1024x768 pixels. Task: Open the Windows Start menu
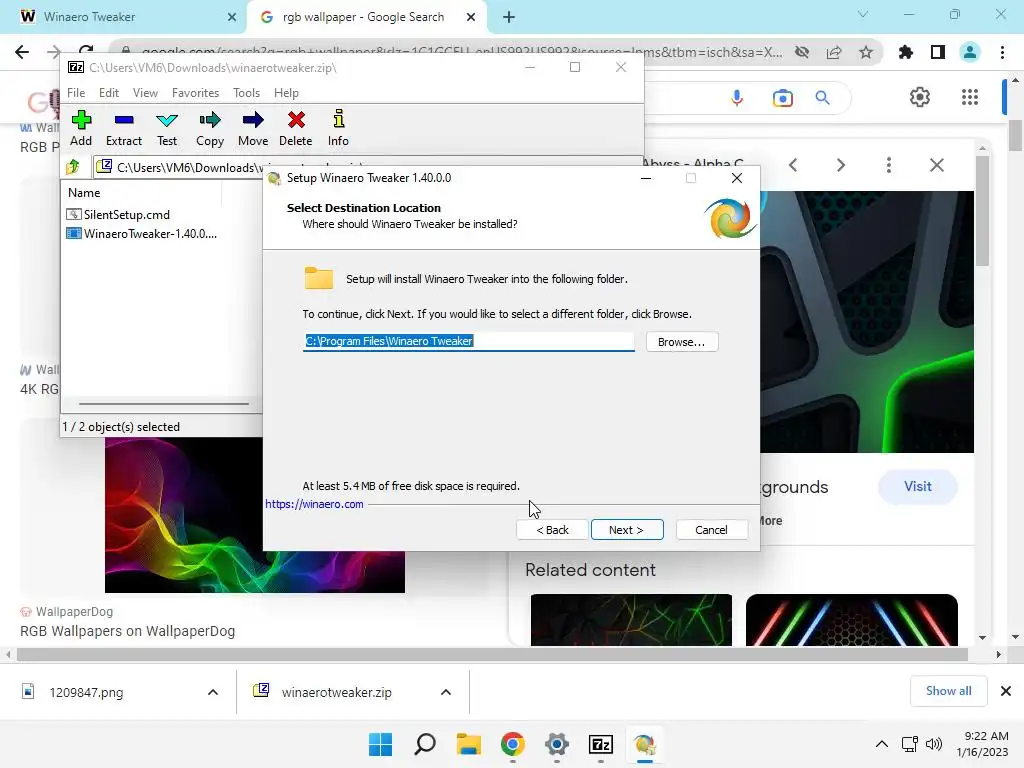pos(381,744)
